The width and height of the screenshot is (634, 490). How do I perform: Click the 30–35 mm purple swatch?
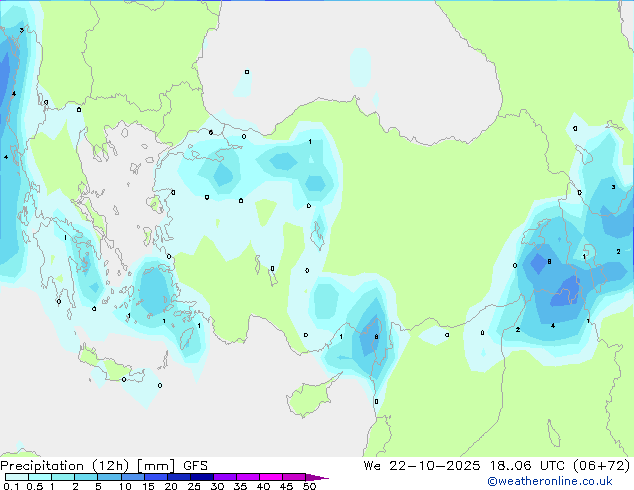(224, 477)
